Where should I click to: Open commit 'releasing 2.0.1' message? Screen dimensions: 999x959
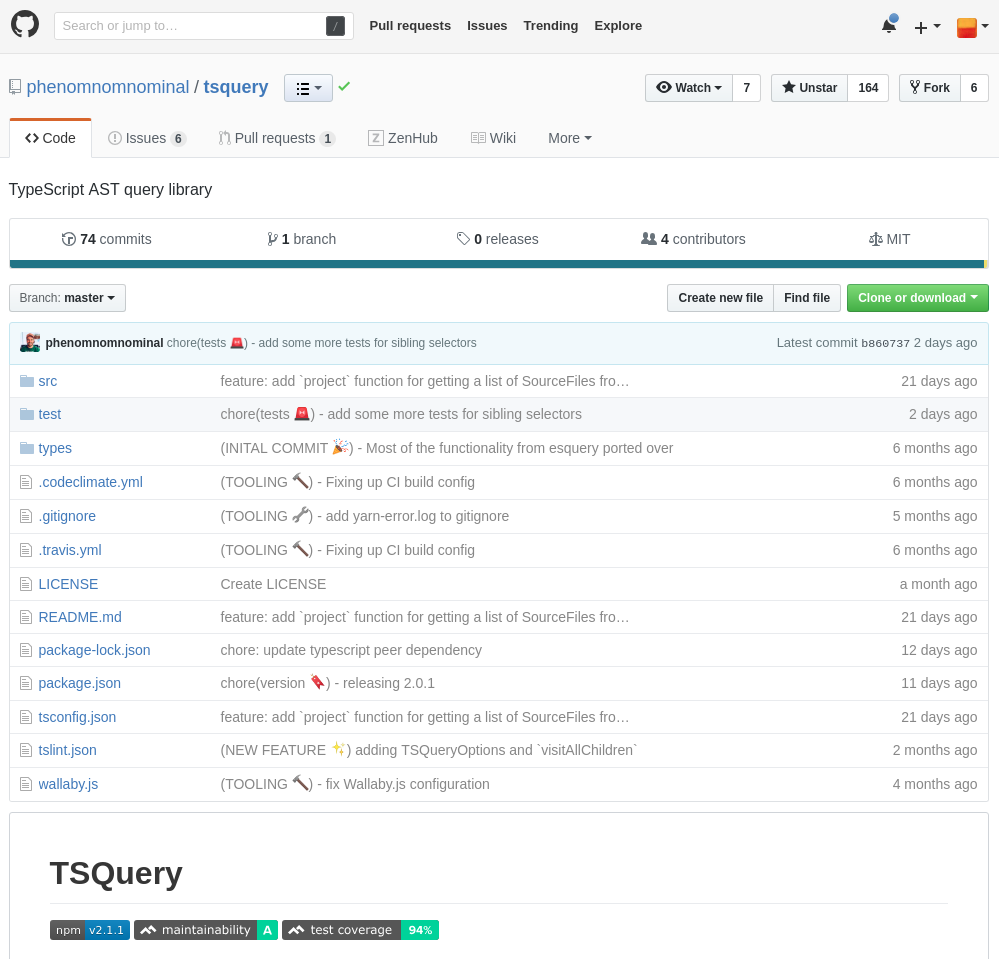point(327,683)
